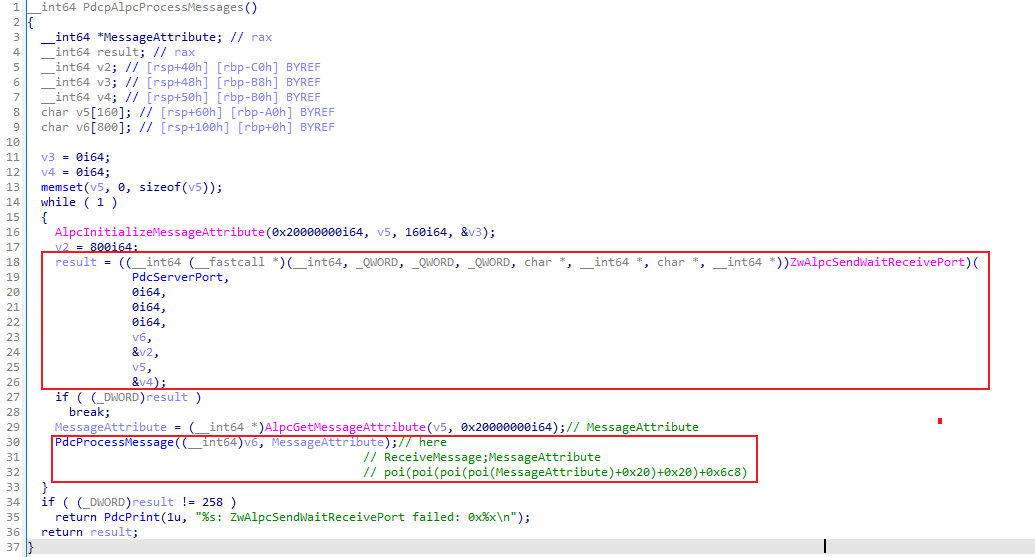
Task: Click 0x20000000i64 in the AlpcInitializeMessageAttribute call
Action: point(317,232)
